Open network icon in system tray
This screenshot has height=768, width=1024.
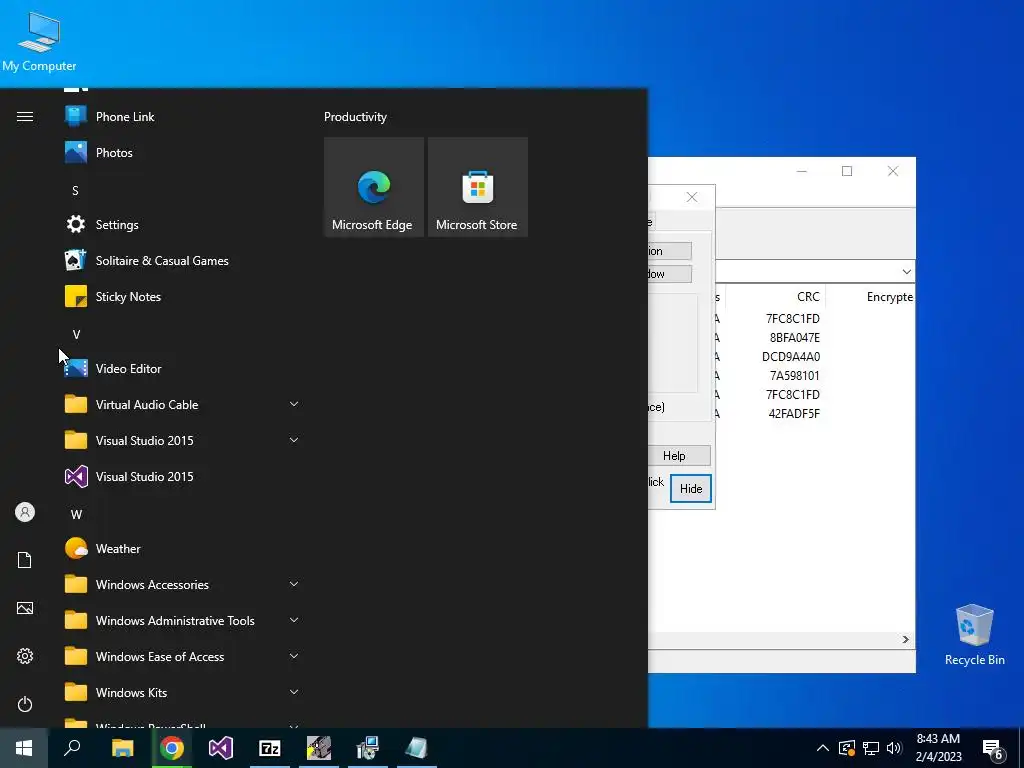click(x=871, y=748)
